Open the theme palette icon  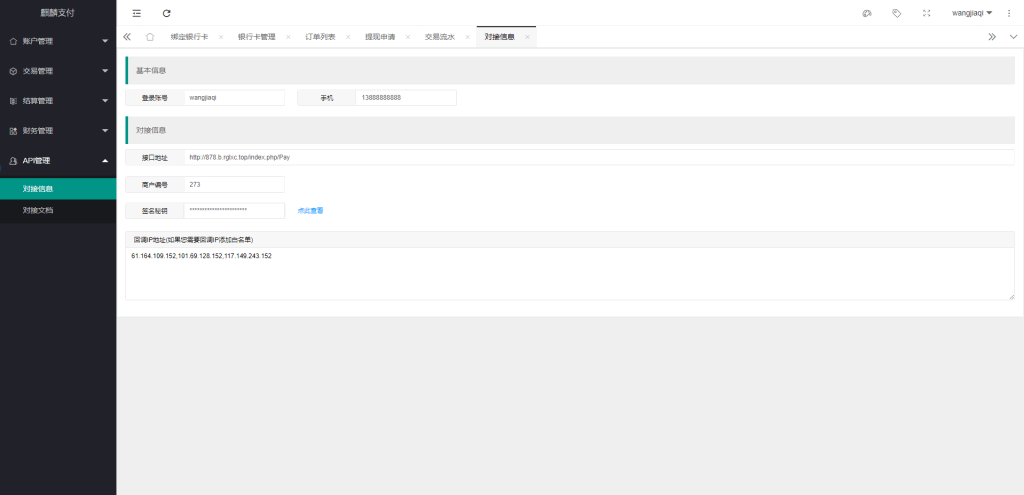click(866, 13)
